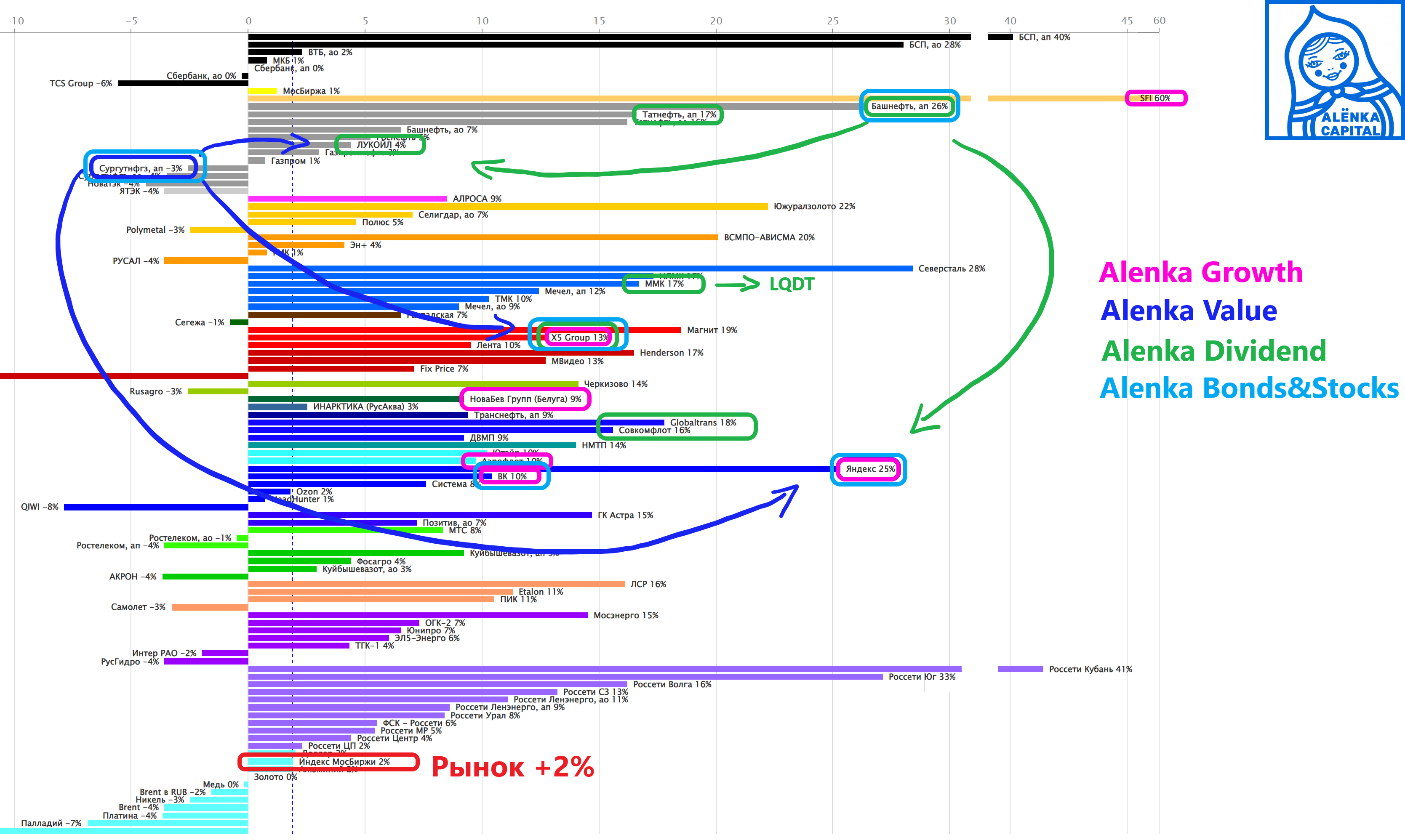Screen dimensions: 1405x840
Task: Click the 'РусГидро -4%' label
Action: click(130, 662)
